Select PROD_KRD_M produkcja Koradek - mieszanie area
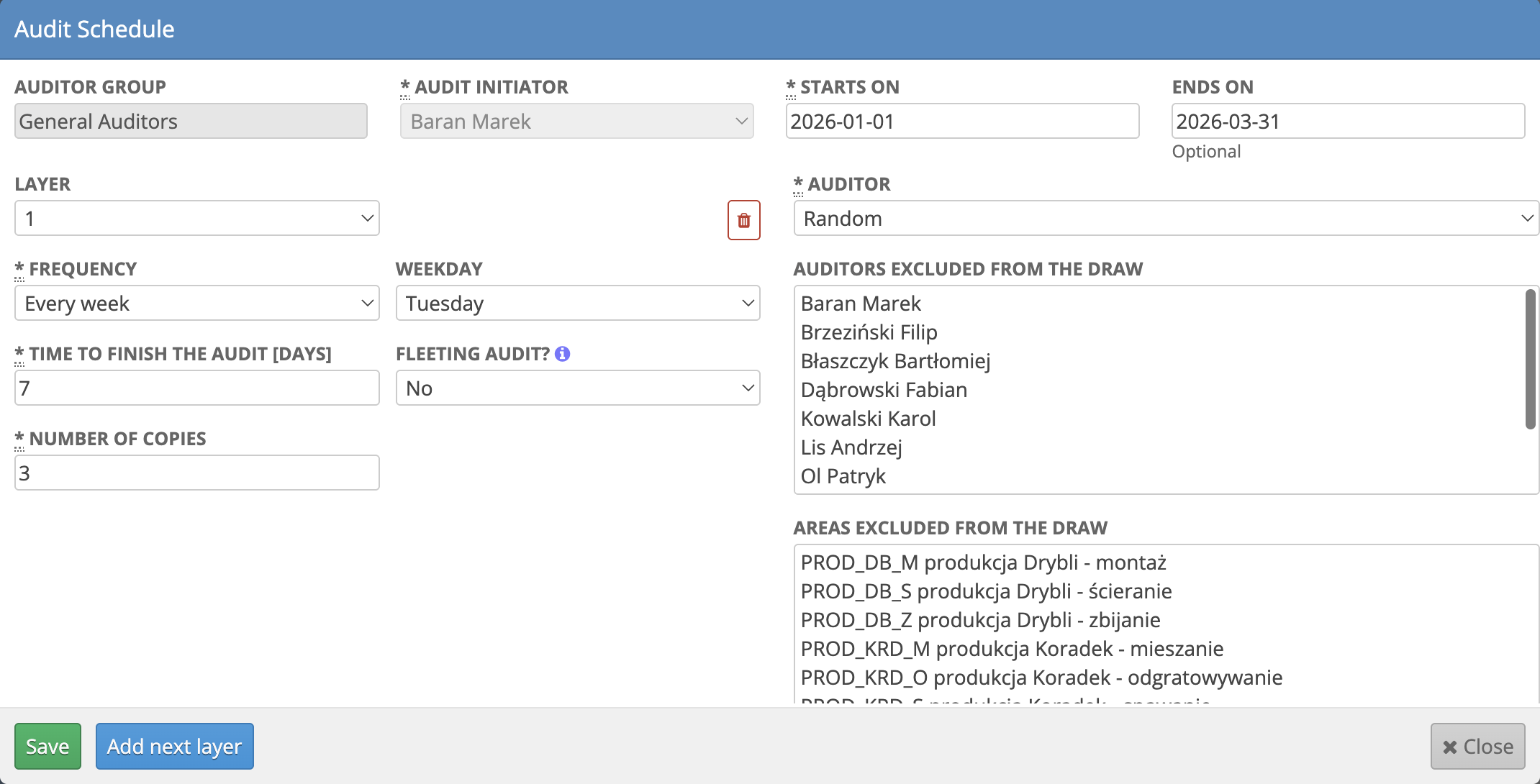 pyautogui.click(x=1012, y=648)
